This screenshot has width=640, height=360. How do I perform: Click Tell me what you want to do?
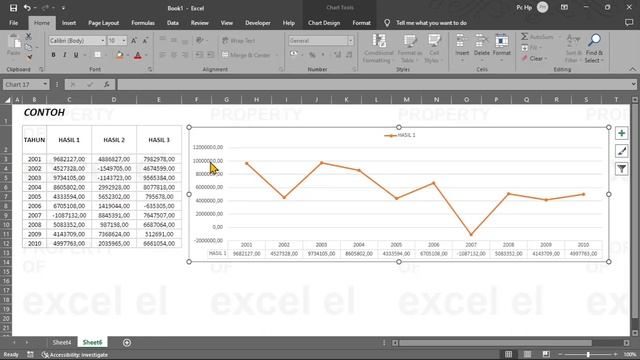431,23
